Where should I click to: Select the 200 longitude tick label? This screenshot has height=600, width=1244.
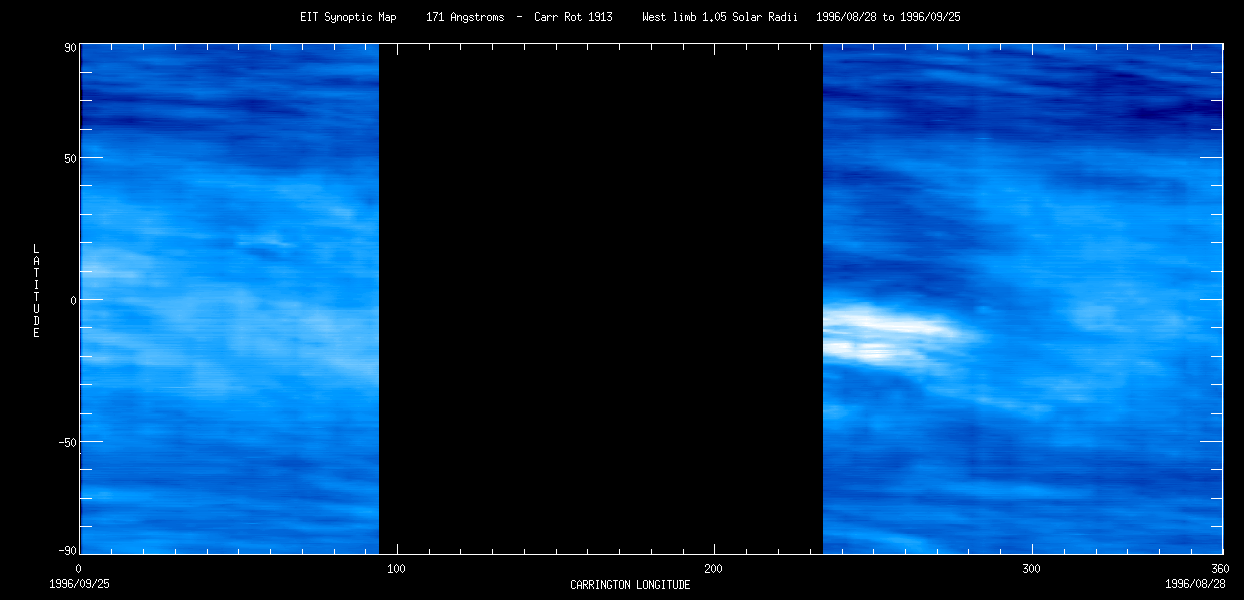tap(713, 568)
